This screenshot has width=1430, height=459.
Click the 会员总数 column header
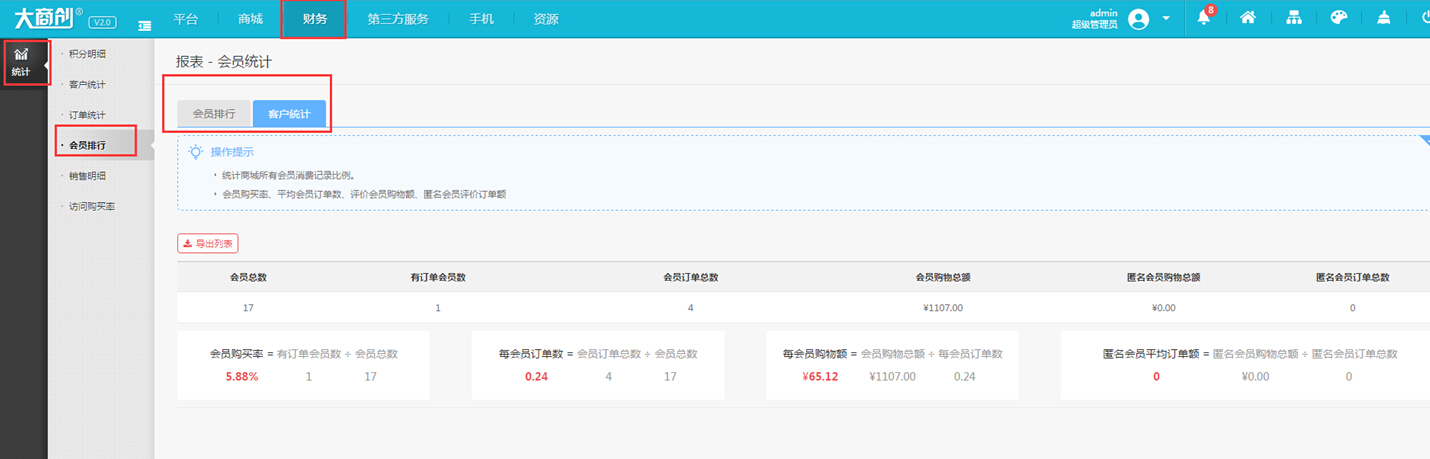click(x=248, y=277)
